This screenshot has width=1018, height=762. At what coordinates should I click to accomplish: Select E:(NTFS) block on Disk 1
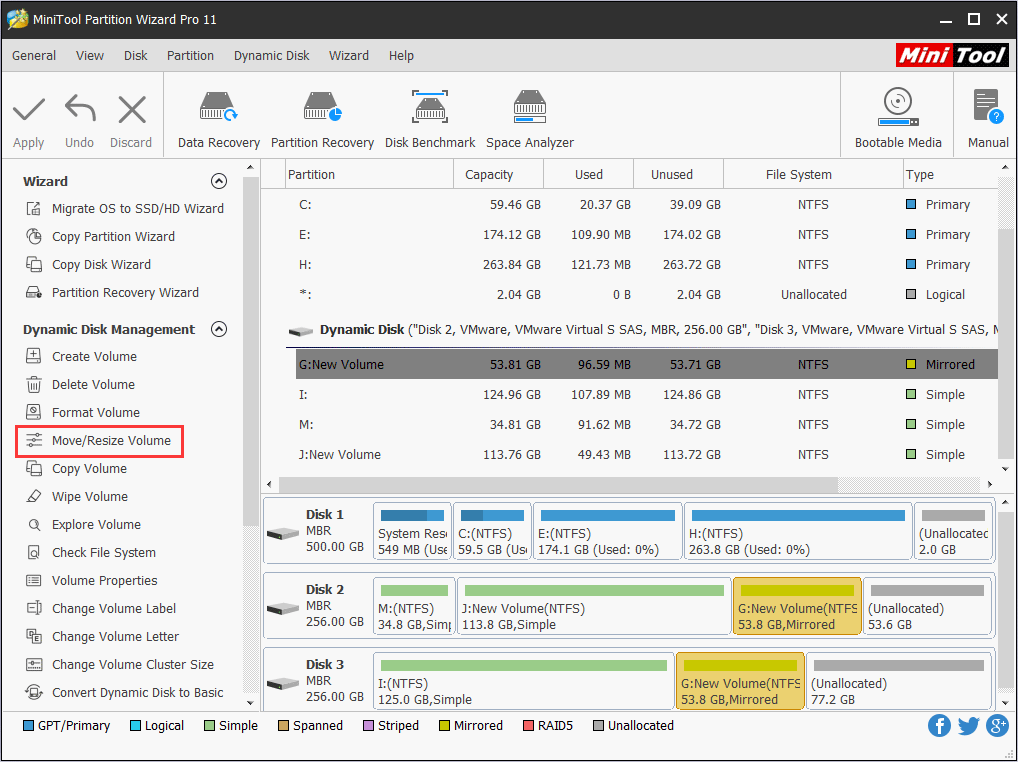pos(608,531)
